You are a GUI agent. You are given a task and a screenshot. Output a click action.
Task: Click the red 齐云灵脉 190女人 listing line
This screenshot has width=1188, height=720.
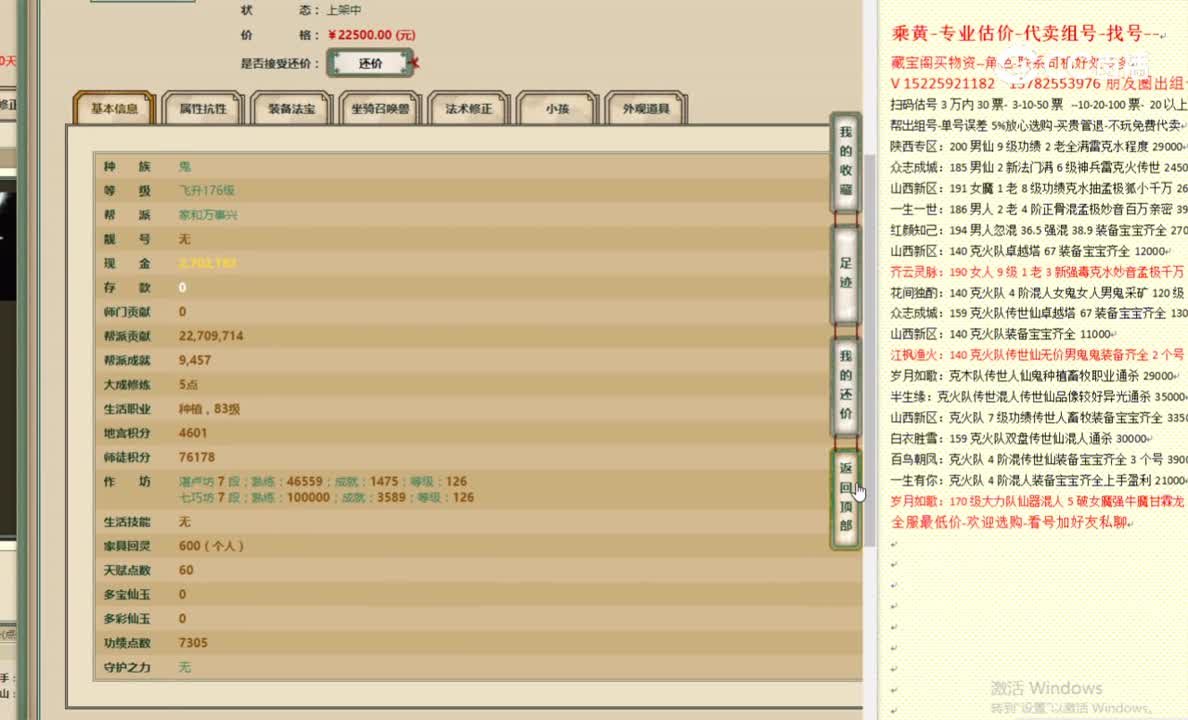[x=1039, y=271]
